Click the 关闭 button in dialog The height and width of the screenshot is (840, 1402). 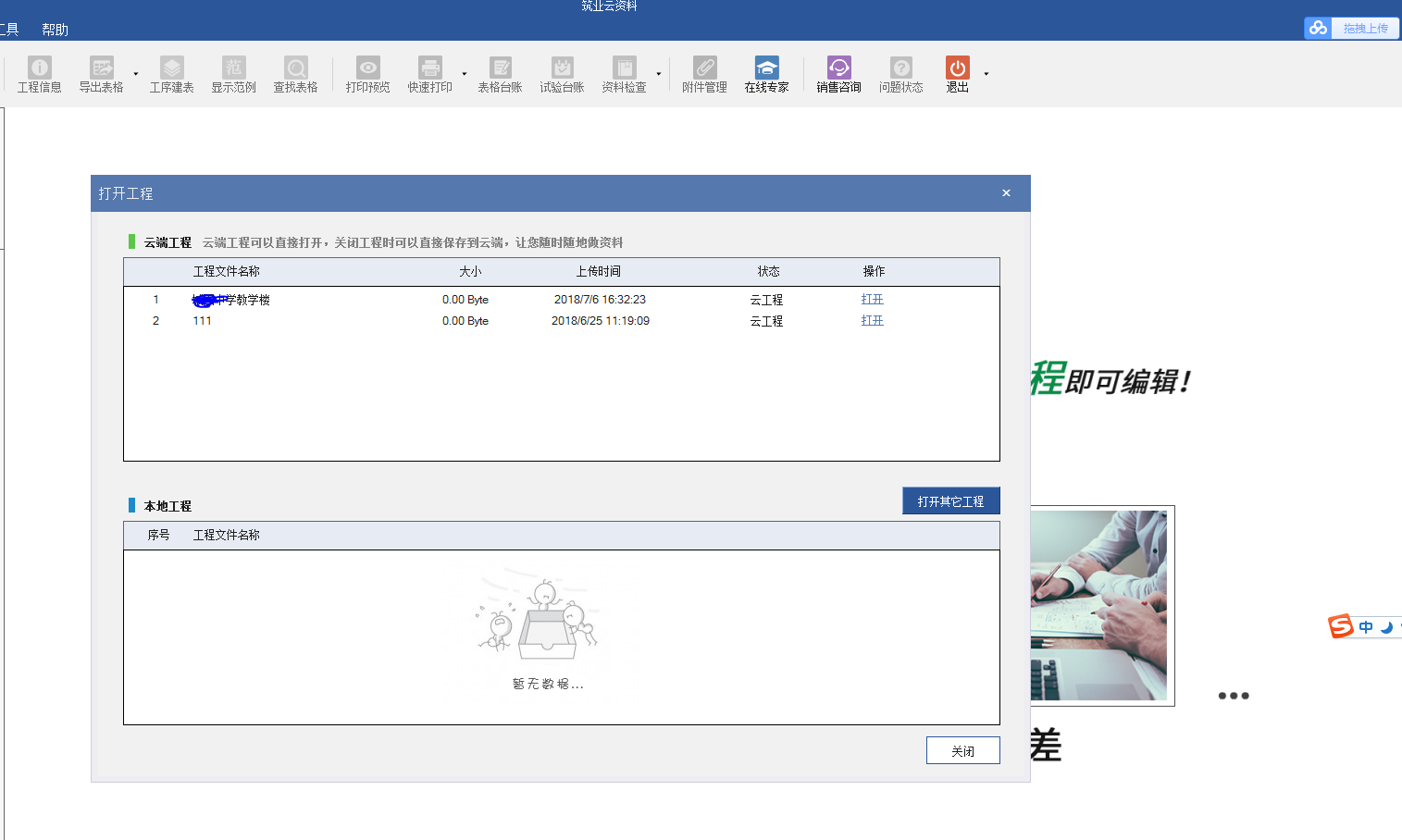coord(962,750)
